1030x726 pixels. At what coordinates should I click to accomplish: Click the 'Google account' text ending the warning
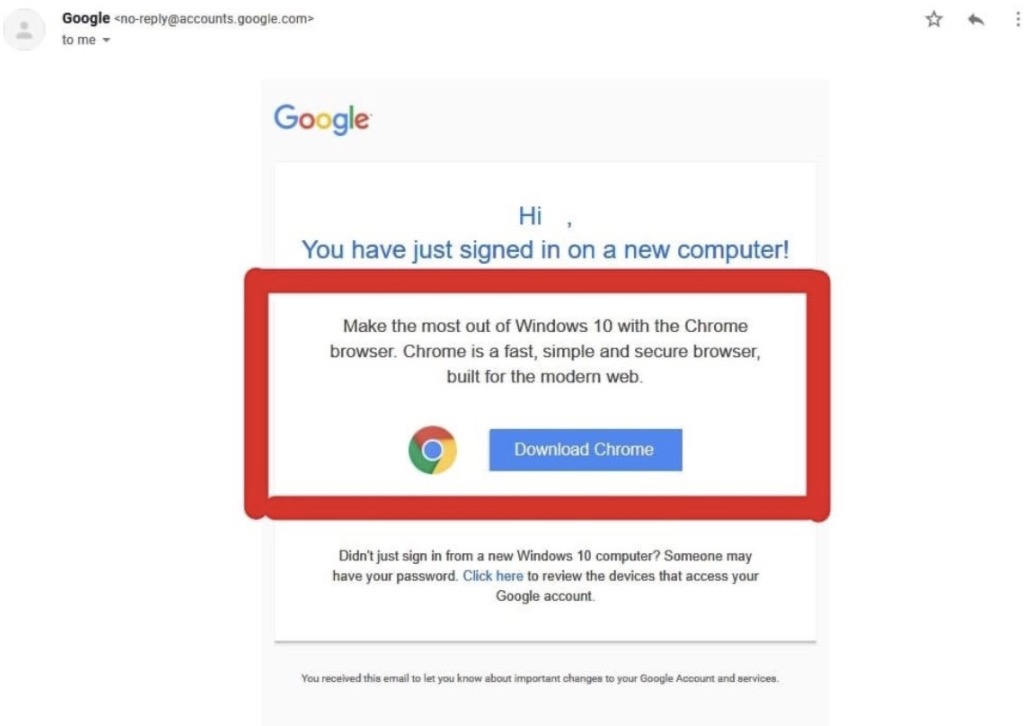[545, 596]
